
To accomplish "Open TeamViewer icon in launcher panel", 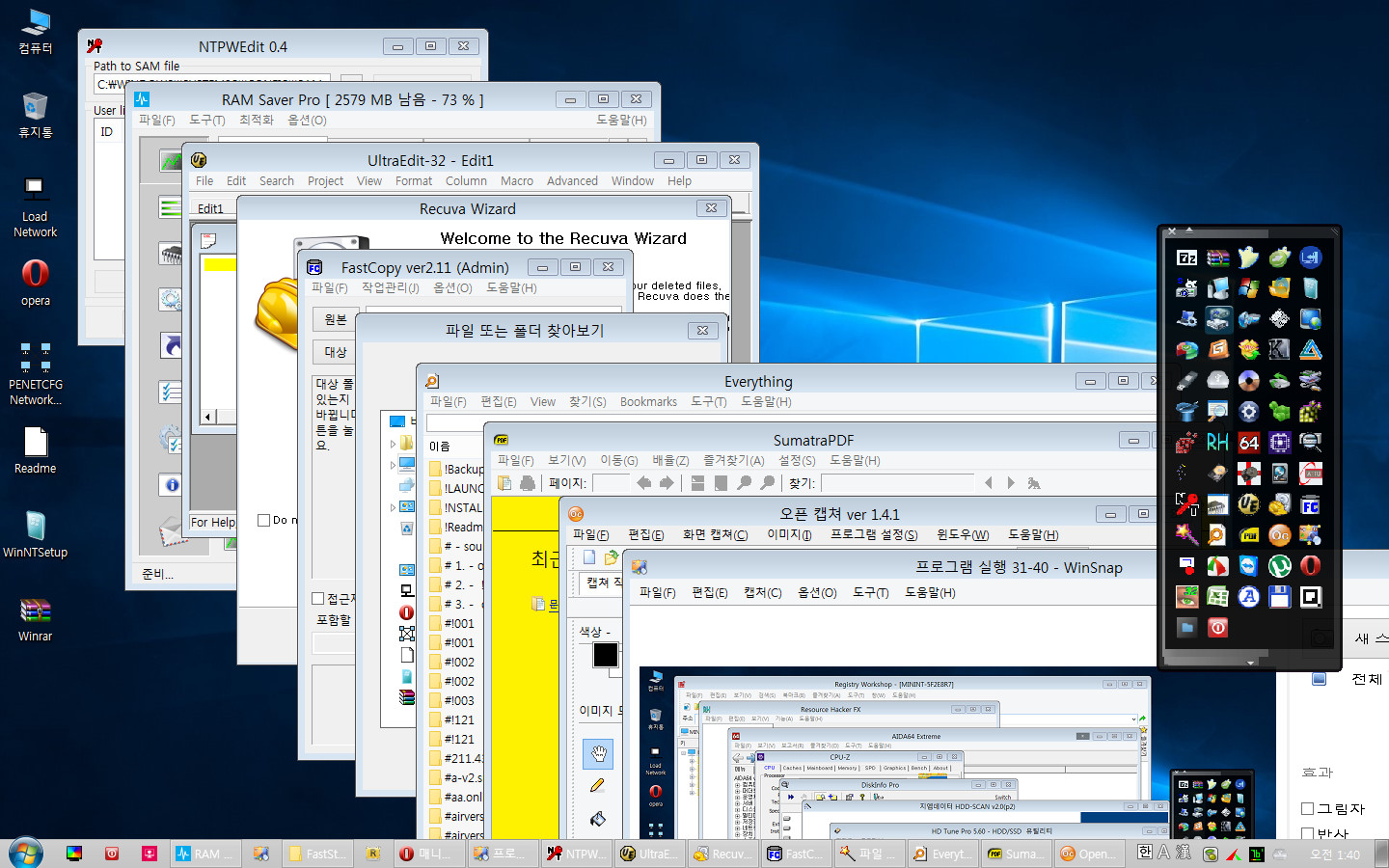I will pos(1249,566).
